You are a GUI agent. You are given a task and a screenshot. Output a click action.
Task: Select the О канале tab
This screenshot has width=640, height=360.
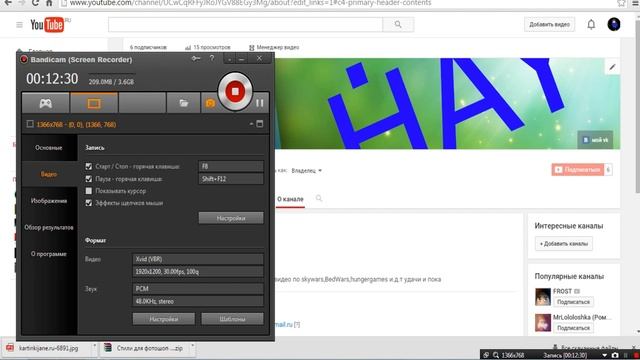tap(290, 199)
